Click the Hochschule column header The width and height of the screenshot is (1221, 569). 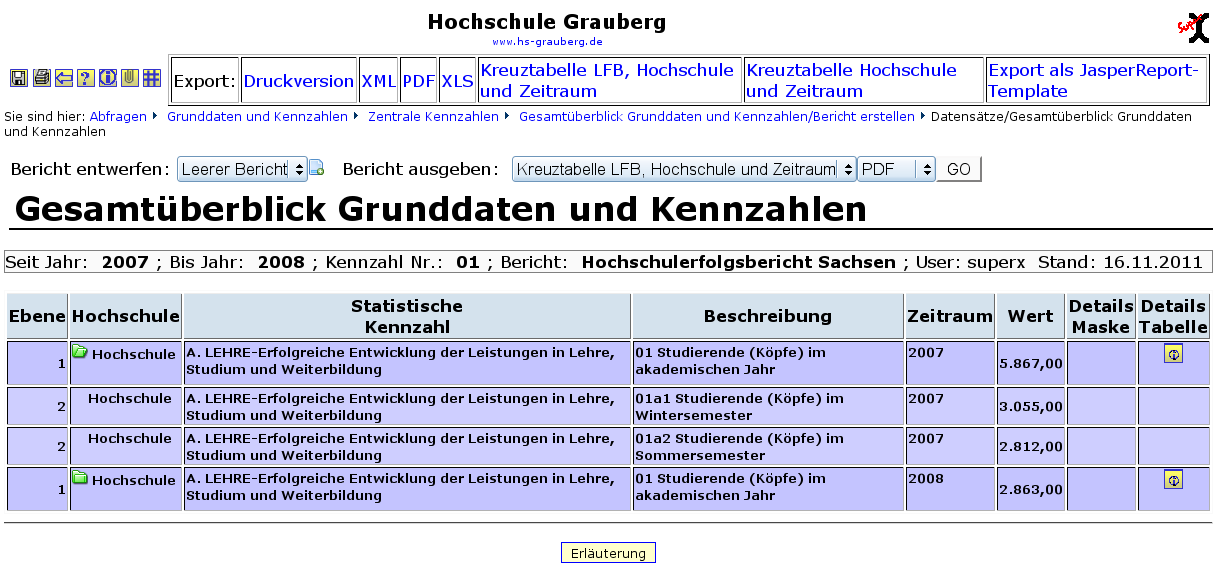126,316
